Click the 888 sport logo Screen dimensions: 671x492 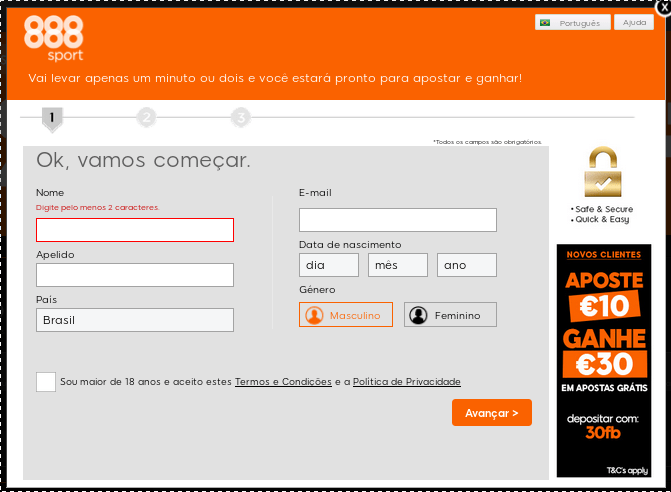(x=53, y=39)
